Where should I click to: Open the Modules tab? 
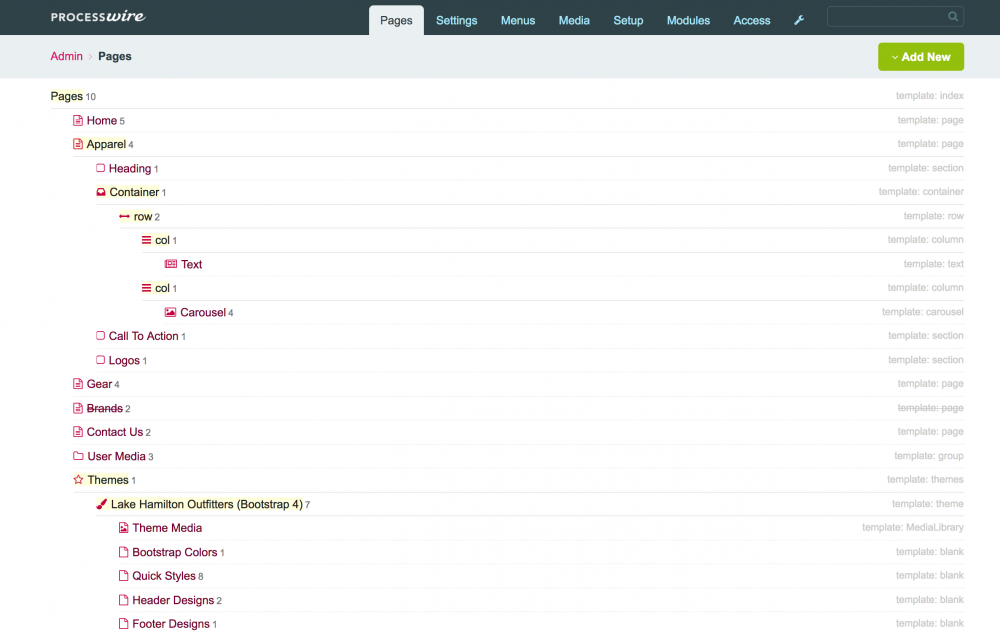688,20
